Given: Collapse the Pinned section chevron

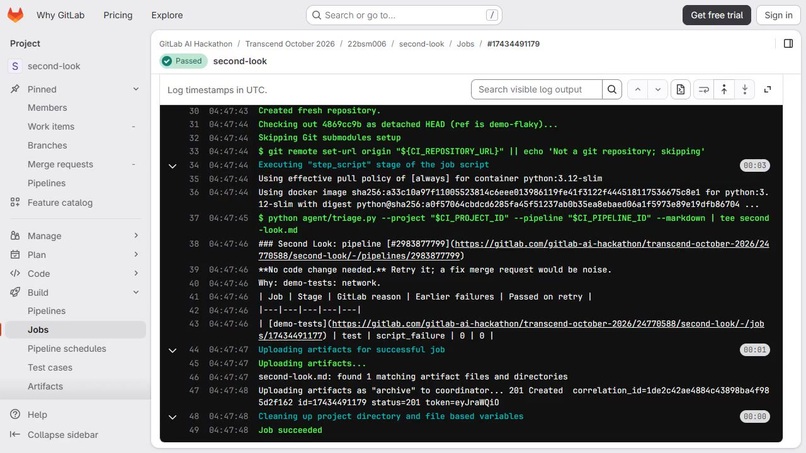Looking at the screenshot, I should click(x=136, y=89).
